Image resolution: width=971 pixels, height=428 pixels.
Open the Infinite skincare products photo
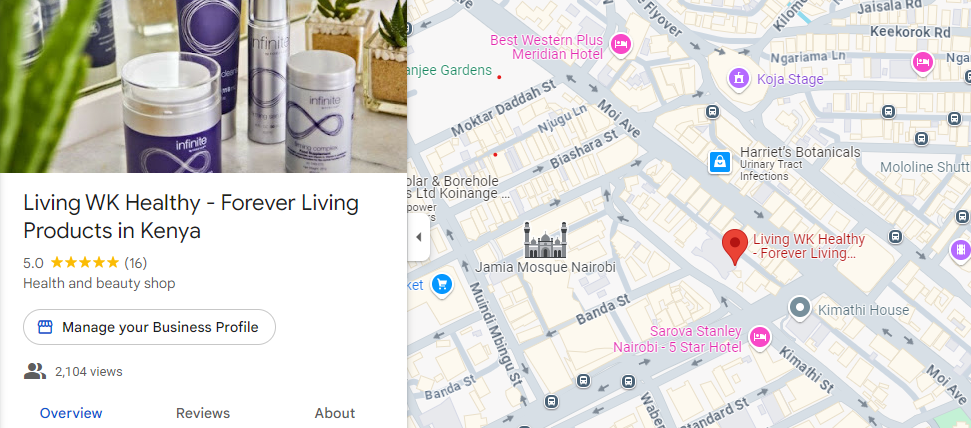(x=203, y=86)
